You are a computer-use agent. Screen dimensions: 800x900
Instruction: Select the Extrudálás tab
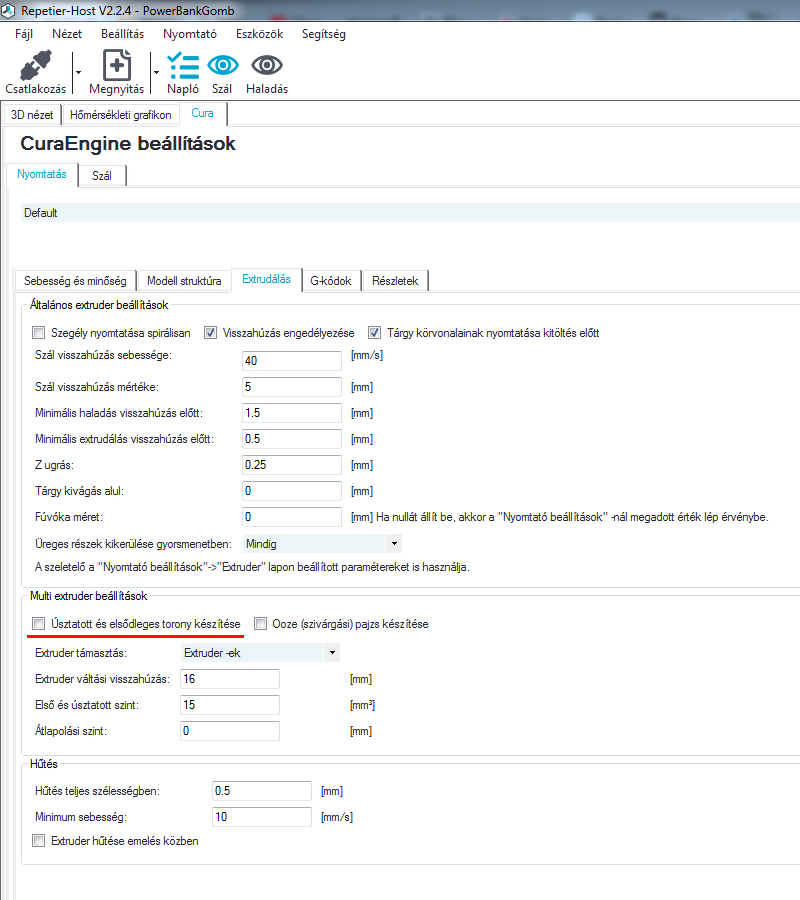coord(266,280)
